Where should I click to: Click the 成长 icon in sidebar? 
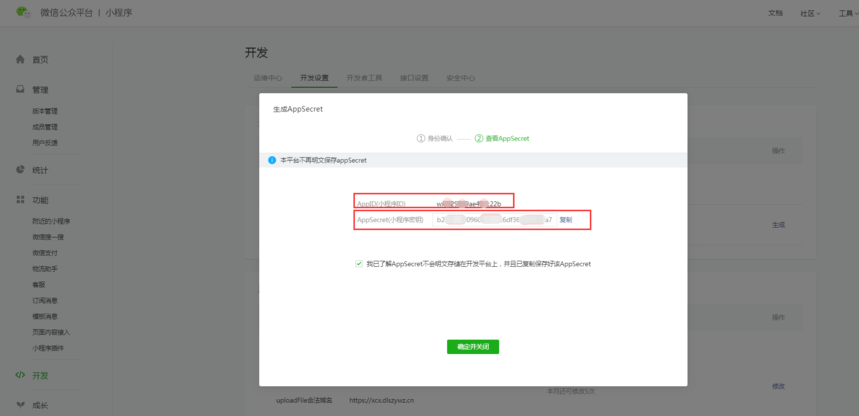click(20, 406)
